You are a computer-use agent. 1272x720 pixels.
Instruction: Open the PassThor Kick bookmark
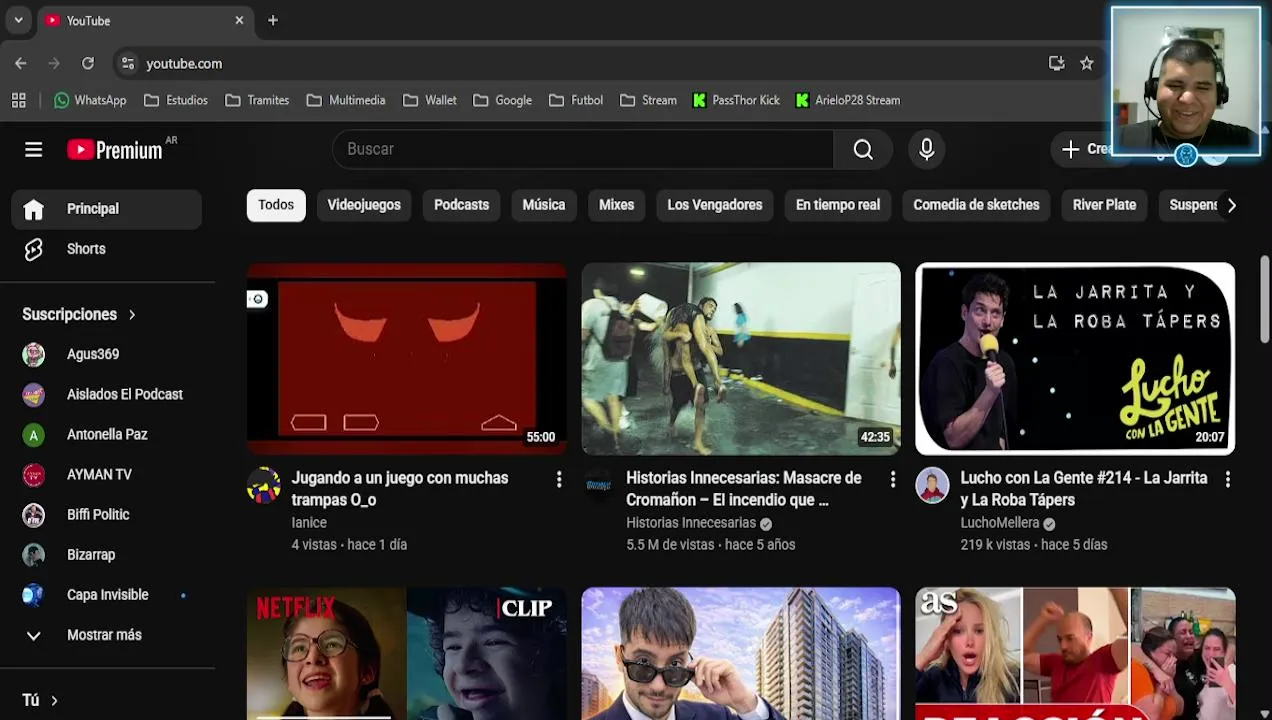click(736, 100)
